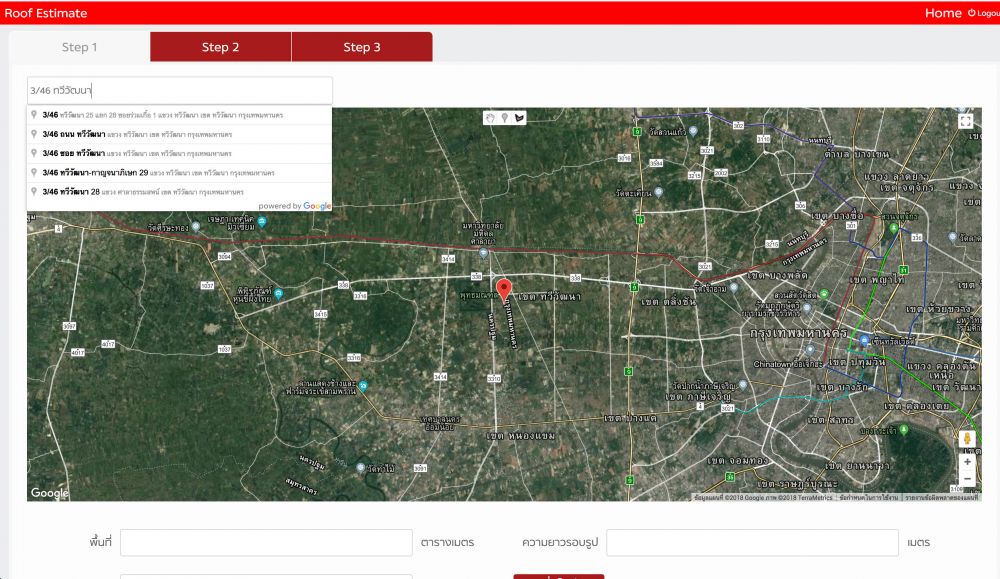The image size is (1000, 579).
Task: Choose suggestion '3/46 ซอย ทวีวัฒนา'
Action: (x=137, y=153)
